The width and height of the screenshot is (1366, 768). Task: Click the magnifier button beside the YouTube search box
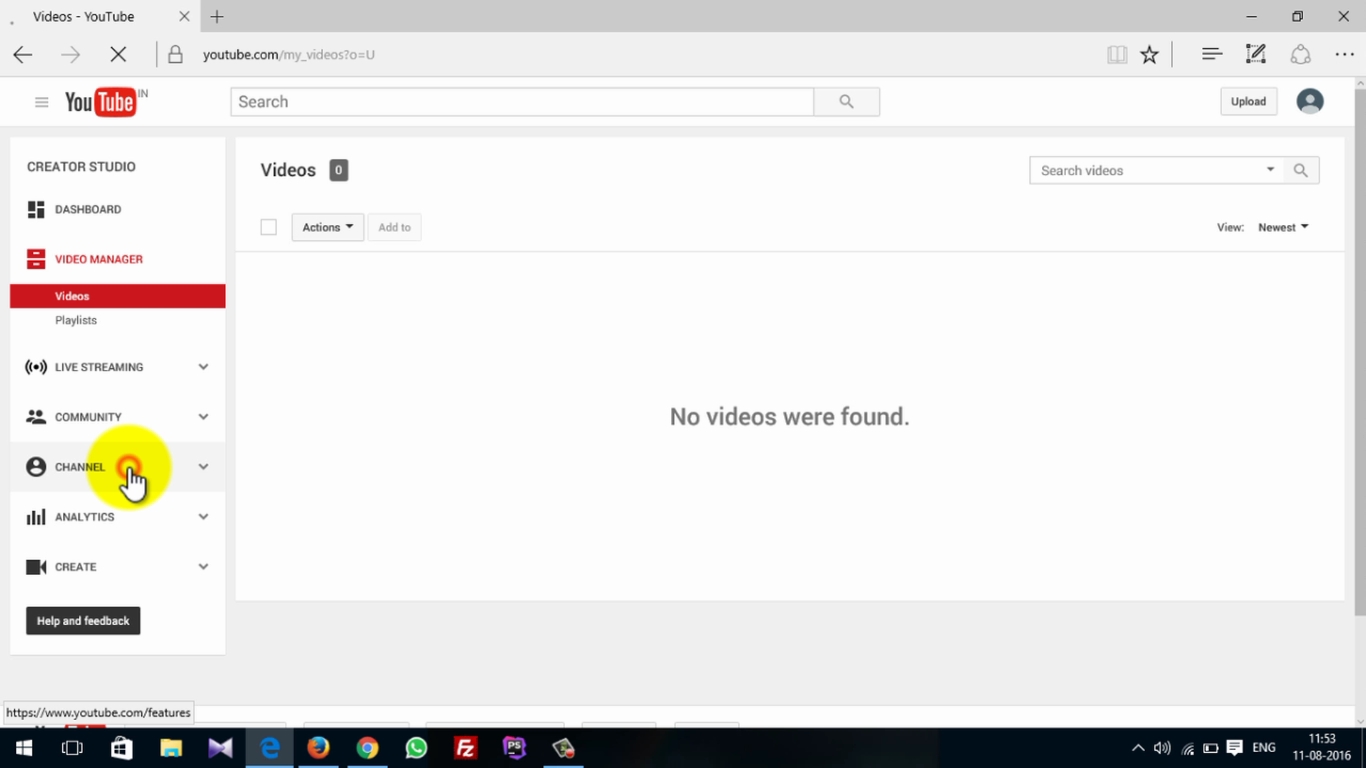[847, 101]
